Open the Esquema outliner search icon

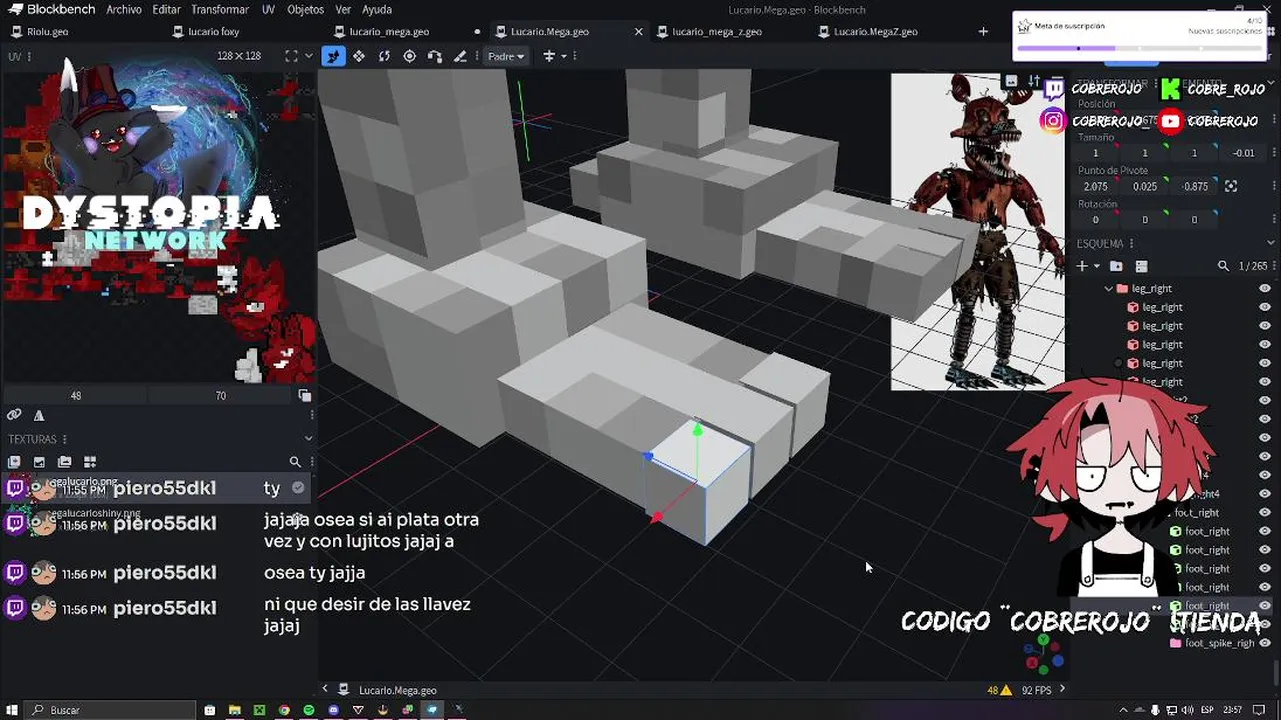click(1223, 266)
